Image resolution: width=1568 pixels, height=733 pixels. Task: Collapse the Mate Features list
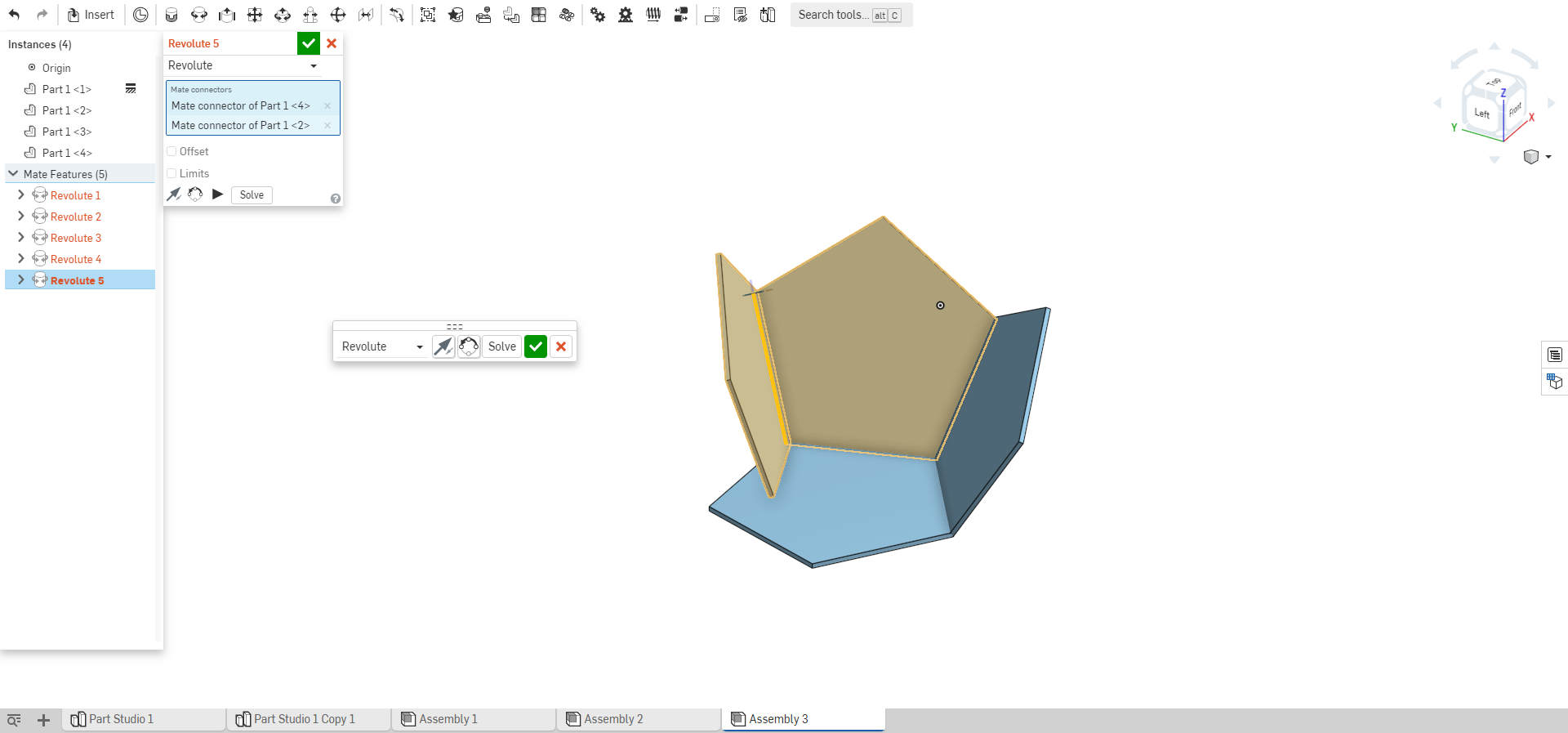pyautogui.click(x=13, y=173)
